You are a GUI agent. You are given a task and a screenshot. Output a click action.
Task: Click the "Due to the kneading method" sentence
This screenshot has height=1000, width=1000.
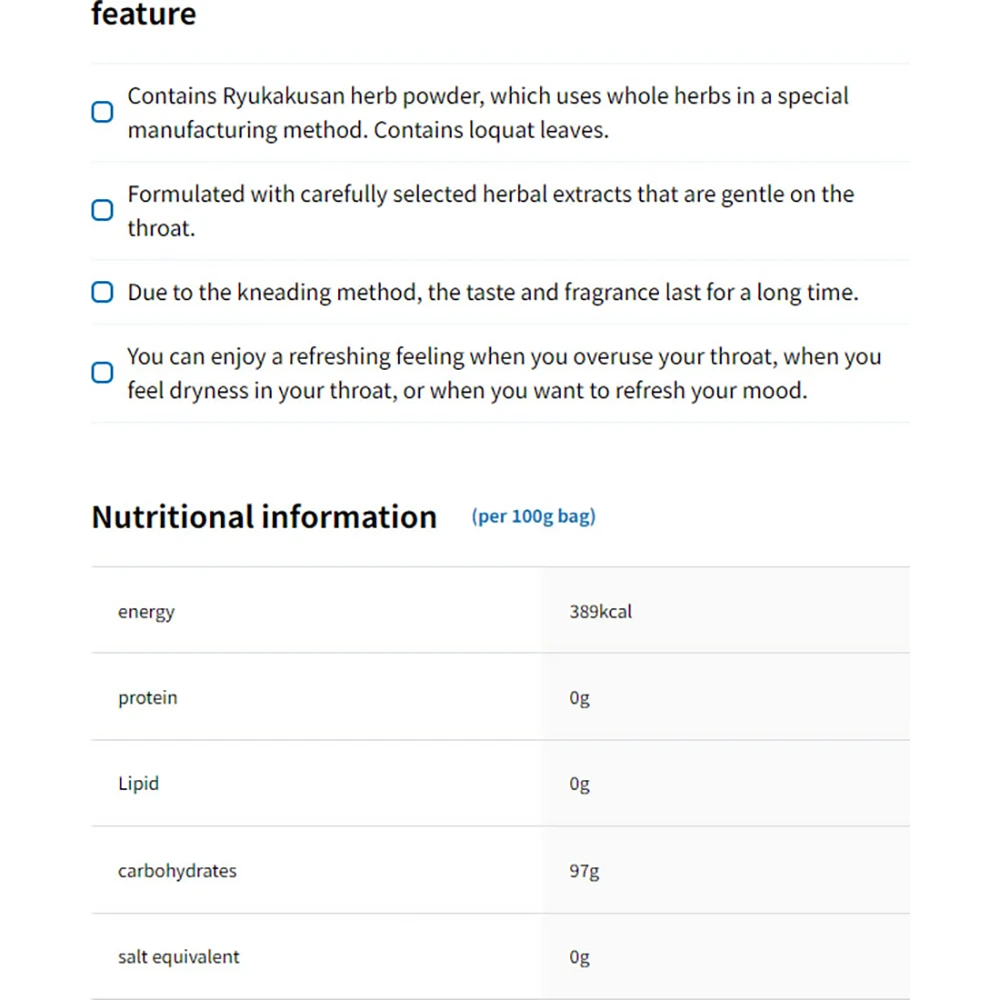492,292
